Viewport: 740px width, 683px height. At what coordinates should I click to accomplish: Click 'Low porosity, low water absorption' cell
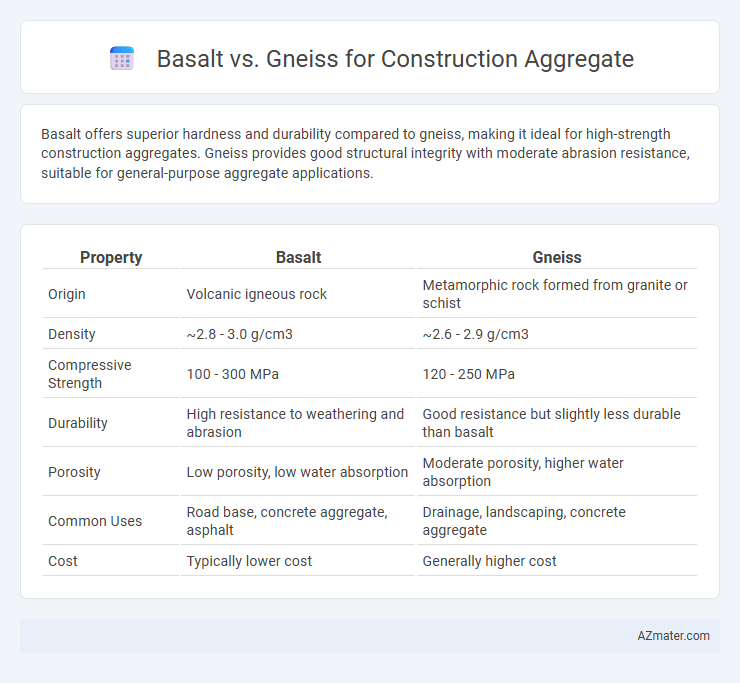298,472
